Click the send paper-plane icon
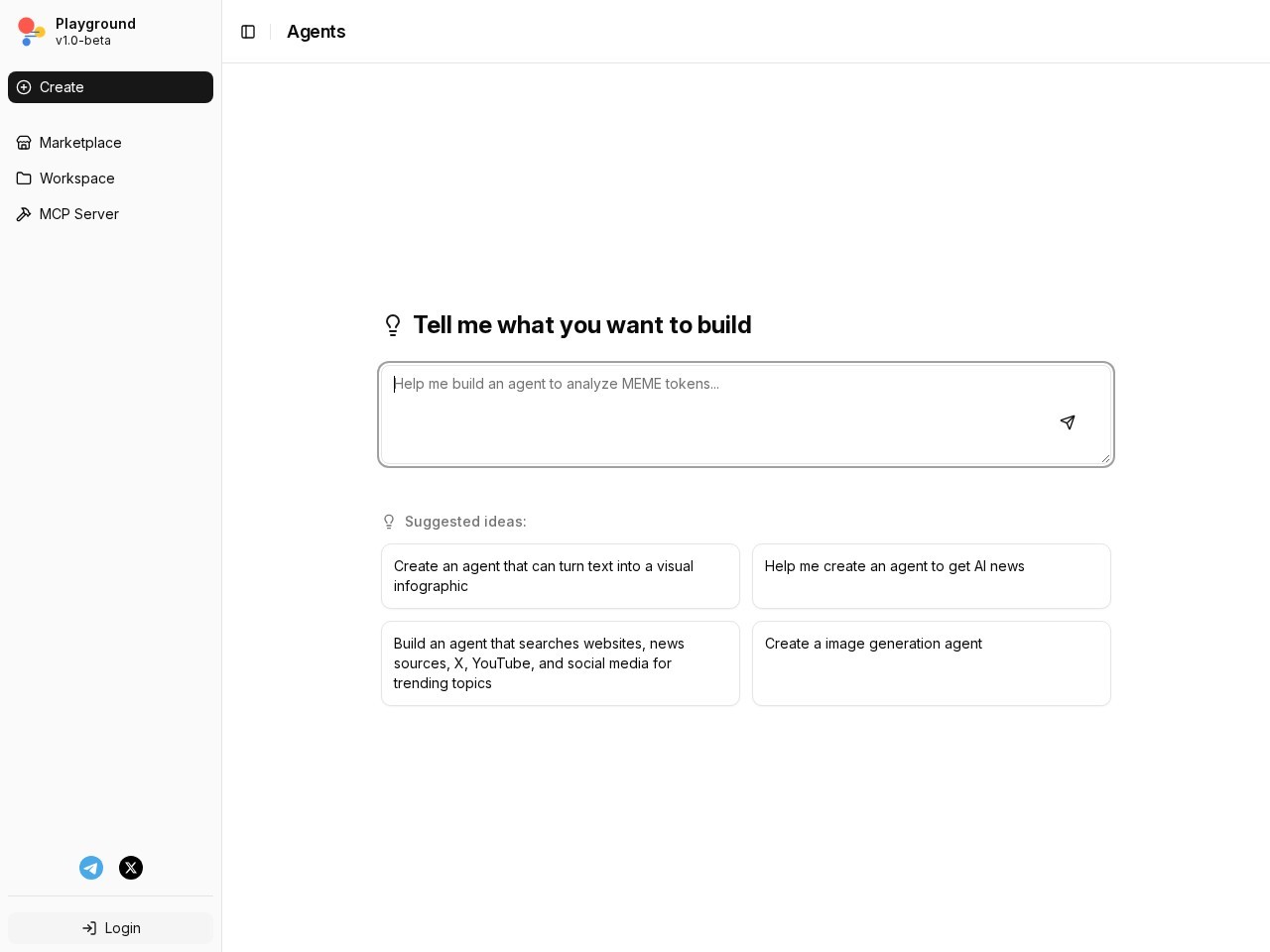 (x=1068, y=422)
